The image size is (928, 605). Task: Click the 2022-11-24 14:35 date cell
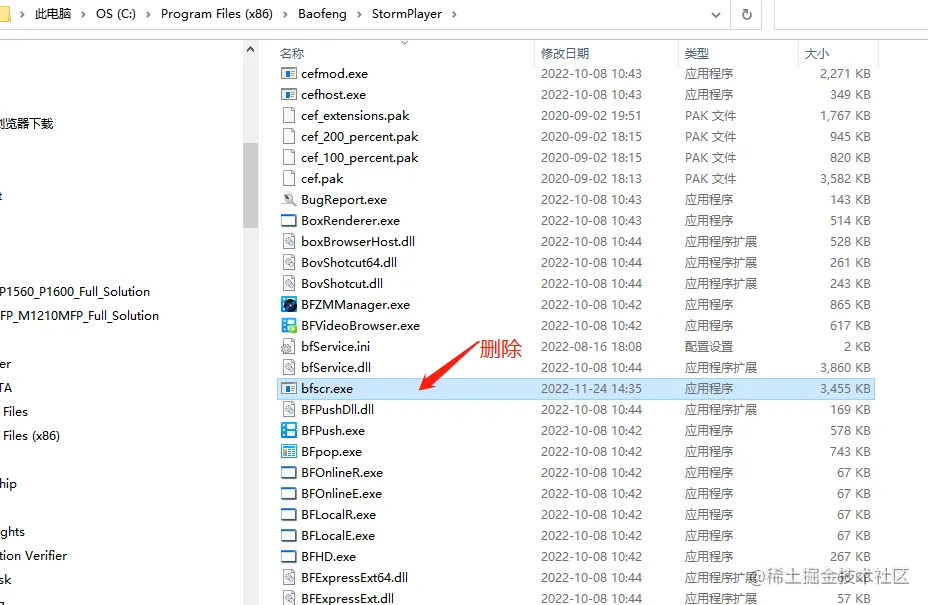click(x=591, y=389)
